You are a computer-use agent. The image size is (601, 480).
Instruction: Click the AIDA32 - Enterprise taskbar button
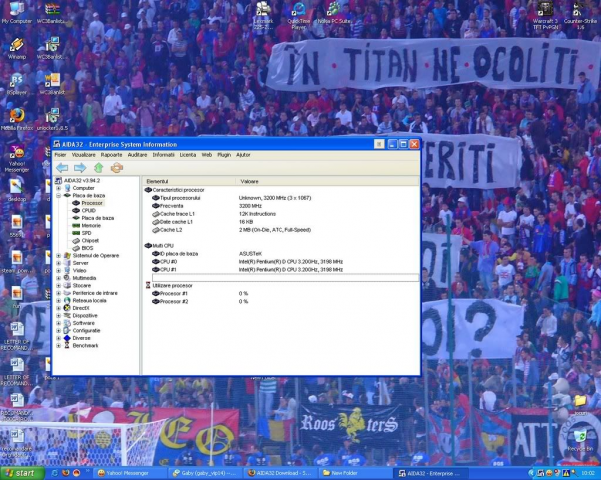[x=430, y=473]
